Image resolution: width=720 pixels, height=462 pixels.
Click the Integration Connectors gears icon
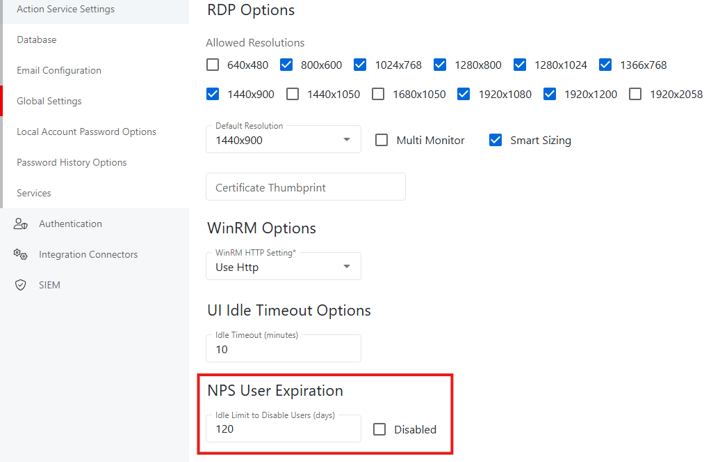(20, 255)
